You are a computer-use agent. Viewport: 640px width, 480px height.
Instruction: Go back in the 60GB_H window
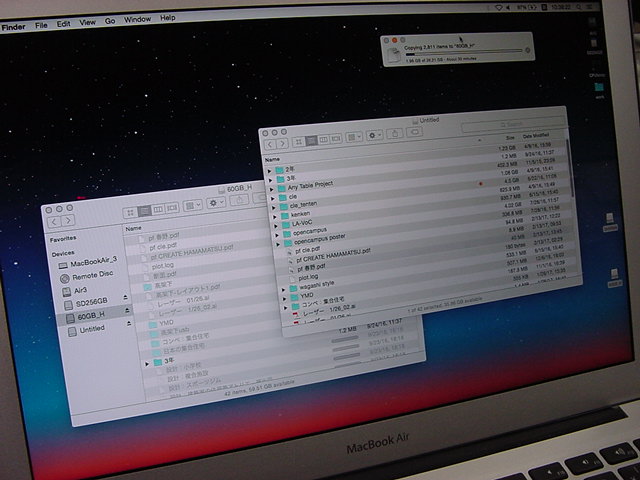(55, 222)
